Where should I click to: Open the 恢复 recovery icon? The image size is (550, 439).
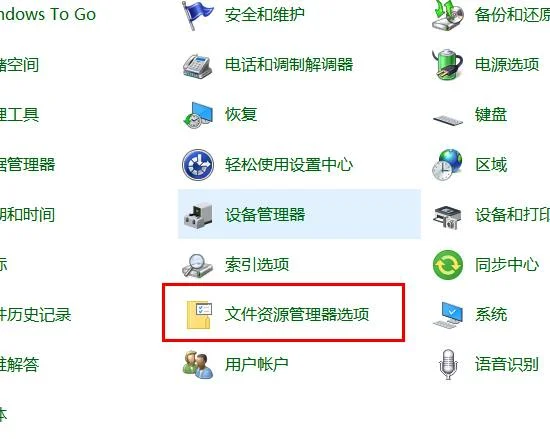coord(198,115)
